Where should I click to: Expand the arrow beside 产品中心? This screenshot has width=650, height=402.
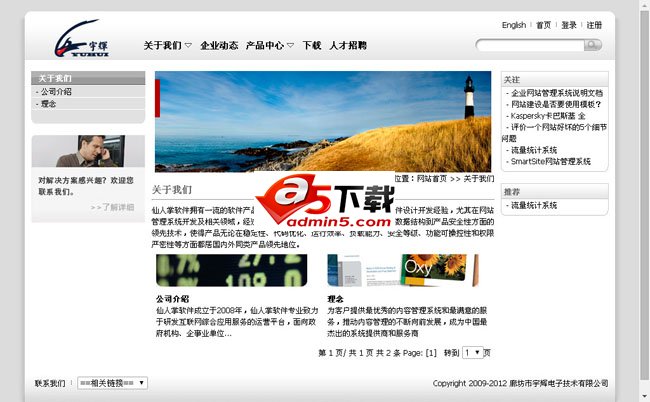290,45
